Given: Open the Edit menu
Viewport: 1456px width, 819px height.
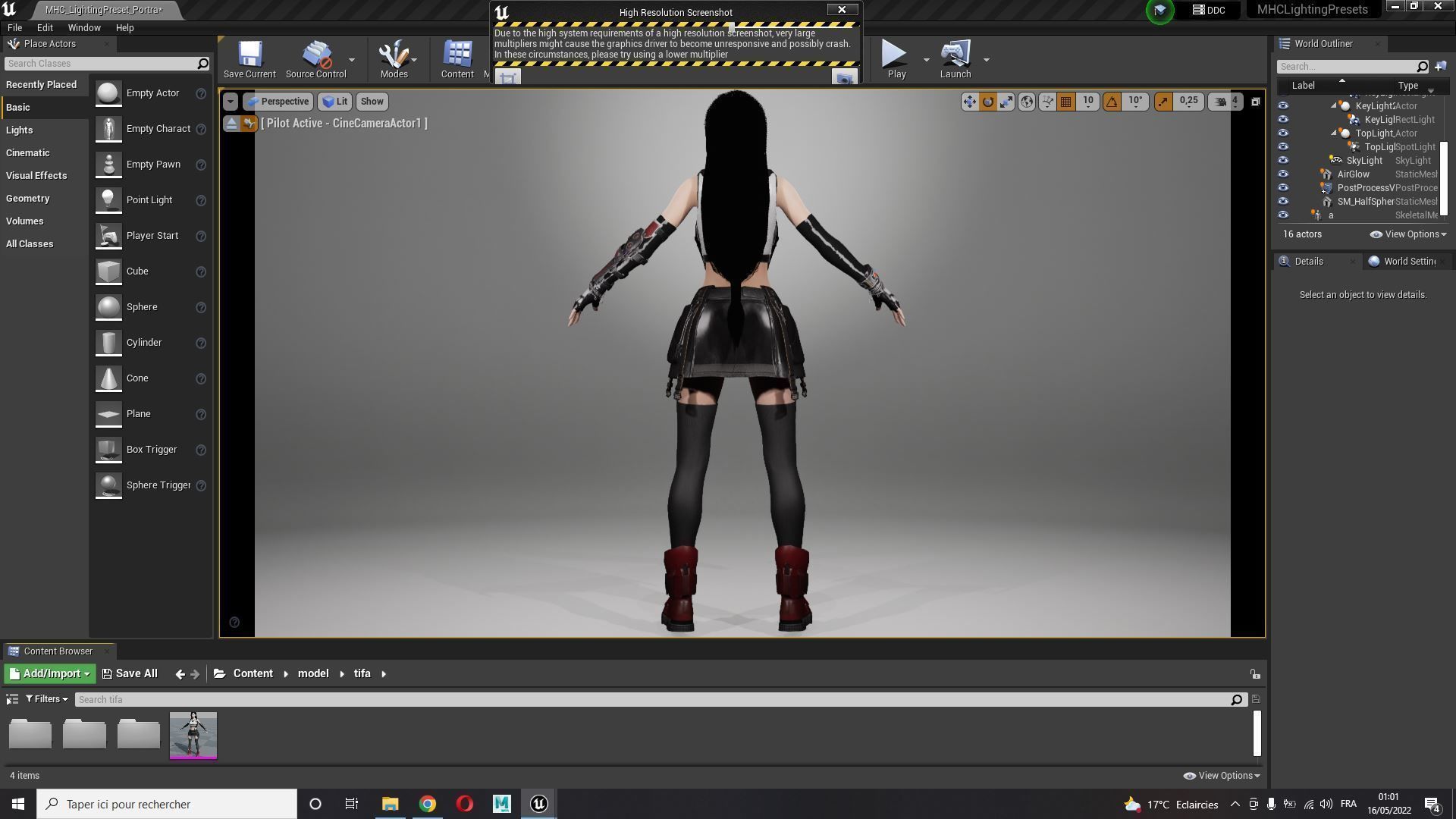Looking at the screenshot, I should tap(45, 28).
